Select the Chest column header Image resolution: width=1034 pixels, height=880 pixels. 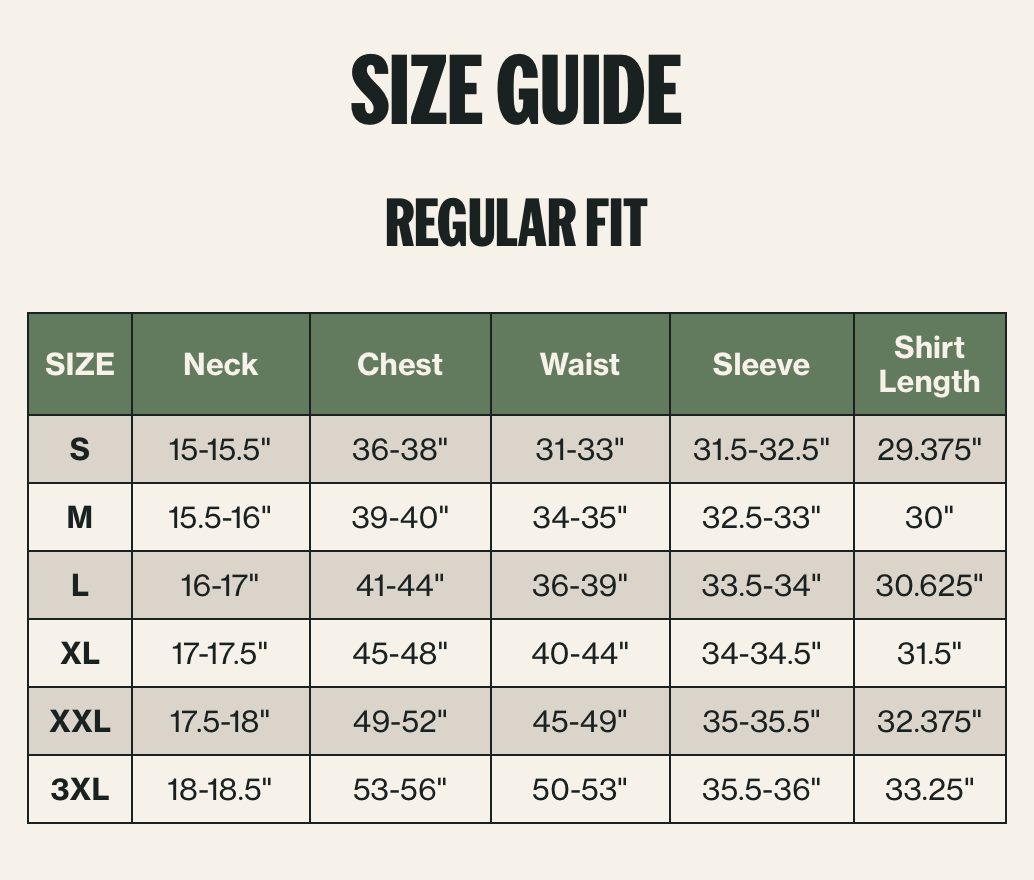pos(400,364)
